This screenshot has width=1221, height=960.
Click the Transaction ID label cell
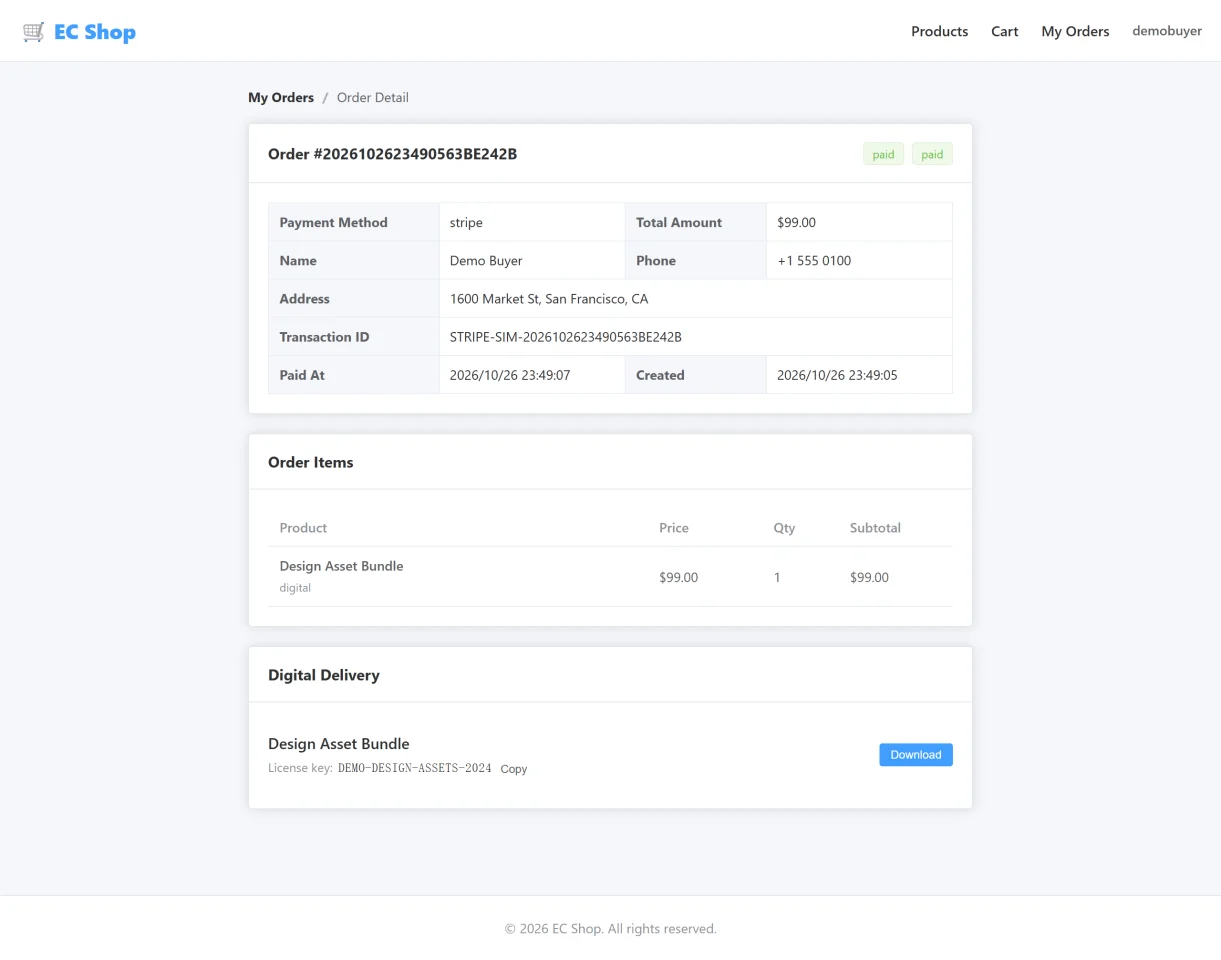[x=354, y=337]
